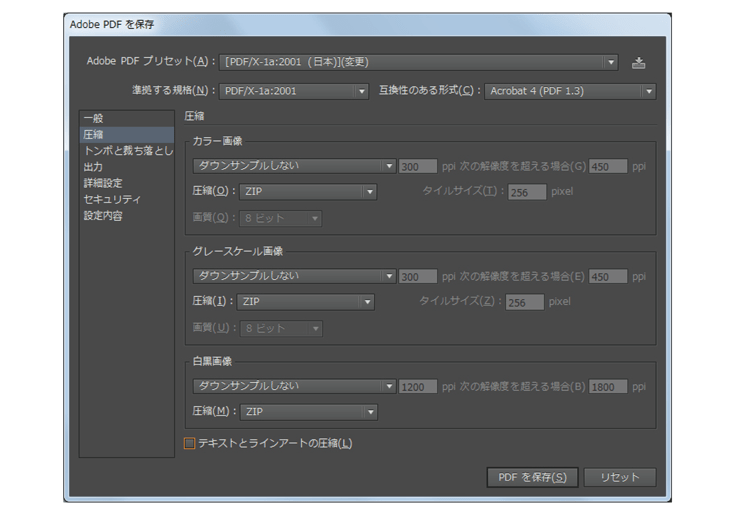The height and width of the screenshot is (515, 735).
Task: Click the カラー画像 300 ppi field
Action: [418, 166]
